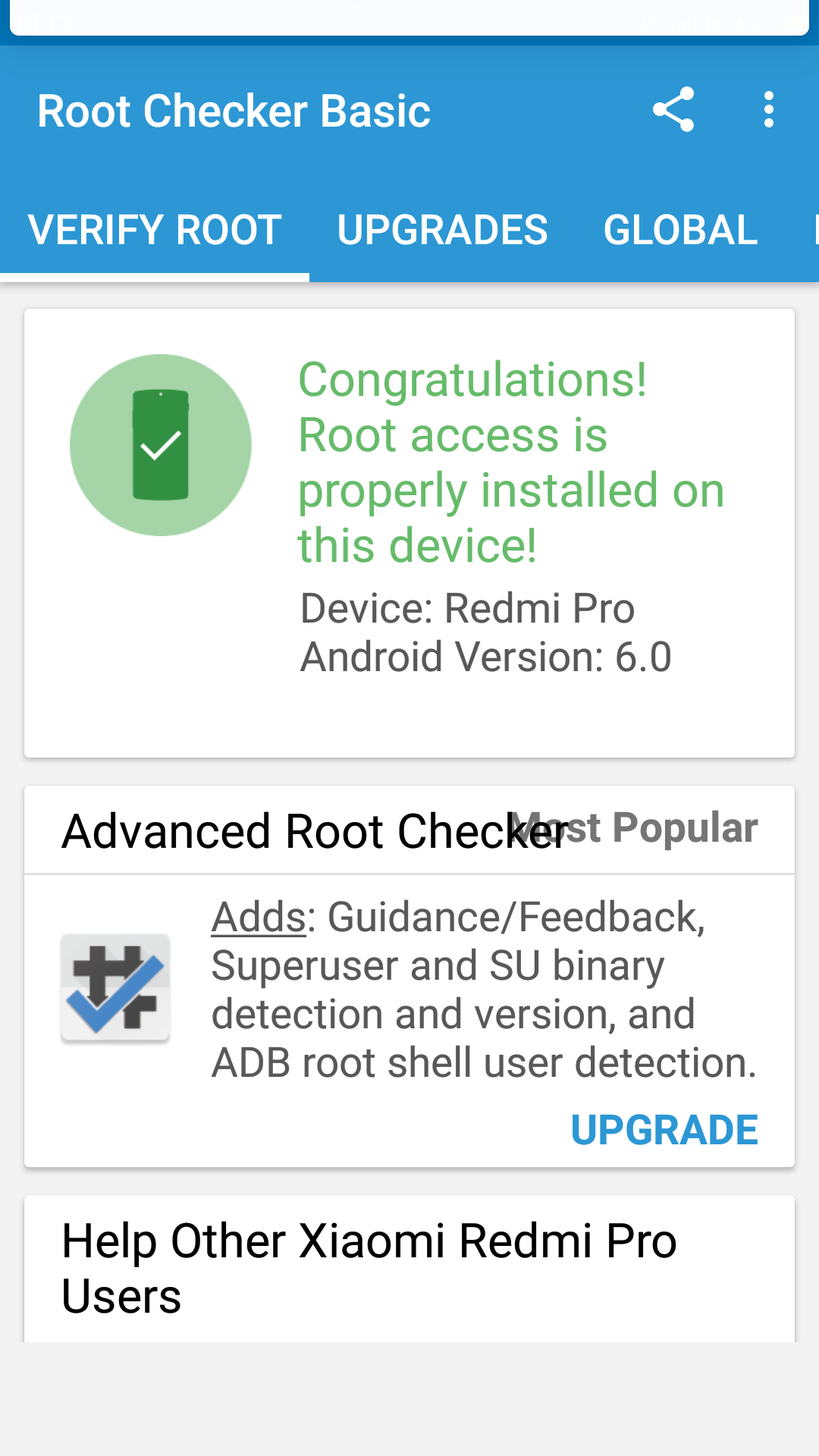Open the GLOBAL tab
Image resolution: width=819 pixels, height=1456 pixels.
[x=680, y=230]
